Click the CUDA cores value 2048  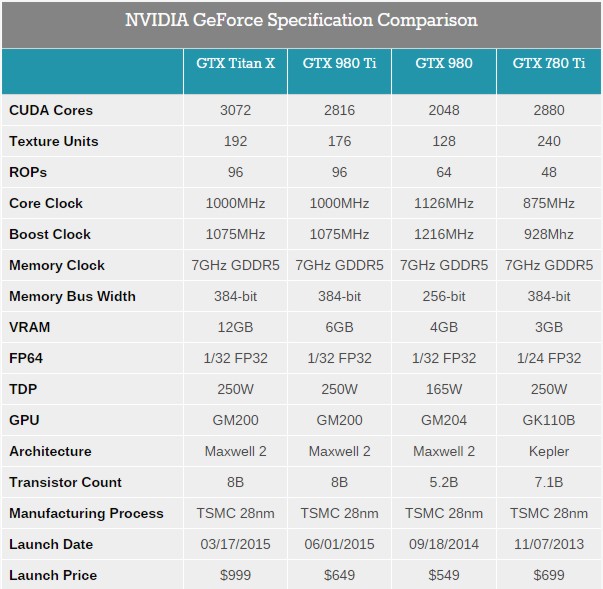pos(444,110)
